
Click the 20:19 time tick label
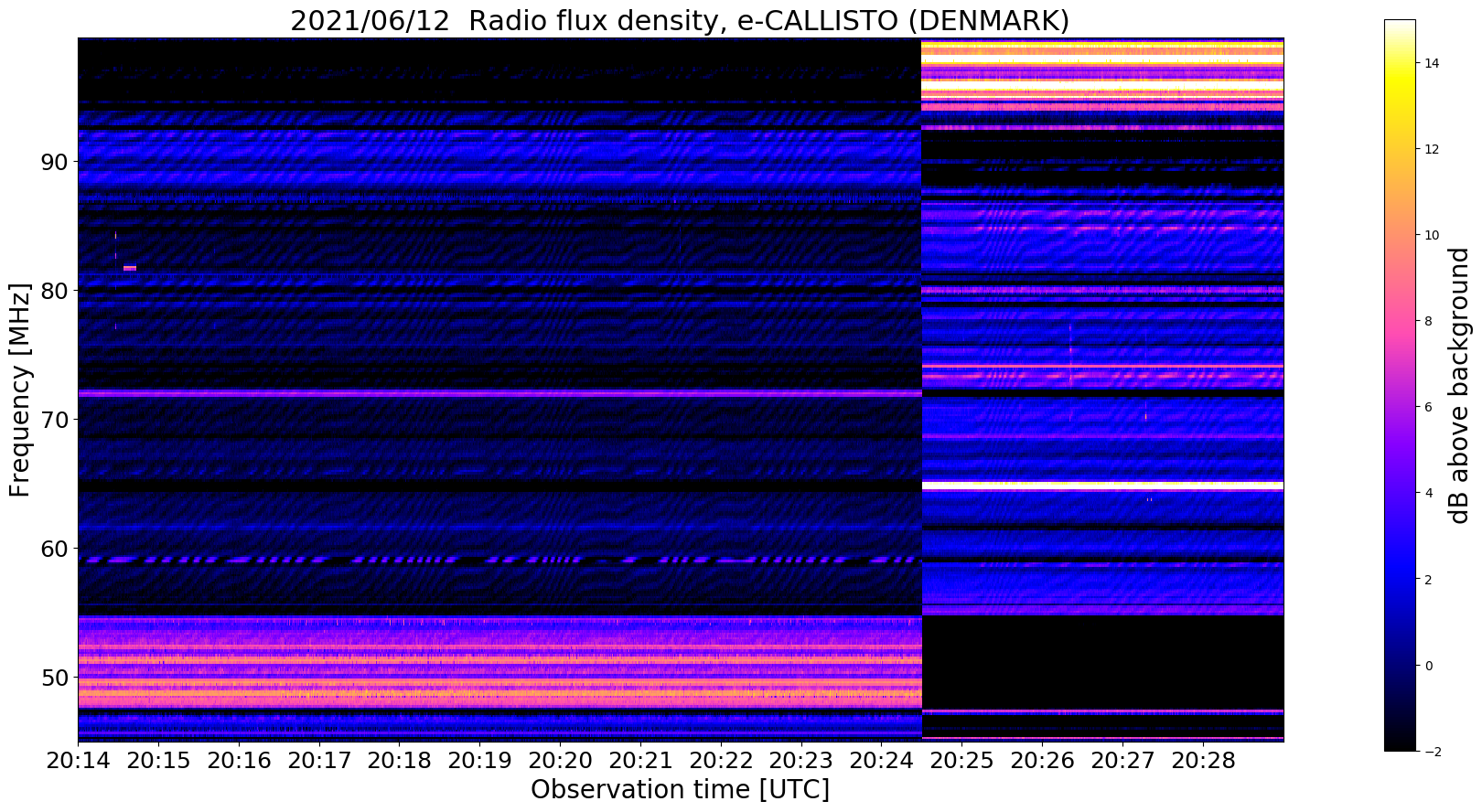click(479, 761)
